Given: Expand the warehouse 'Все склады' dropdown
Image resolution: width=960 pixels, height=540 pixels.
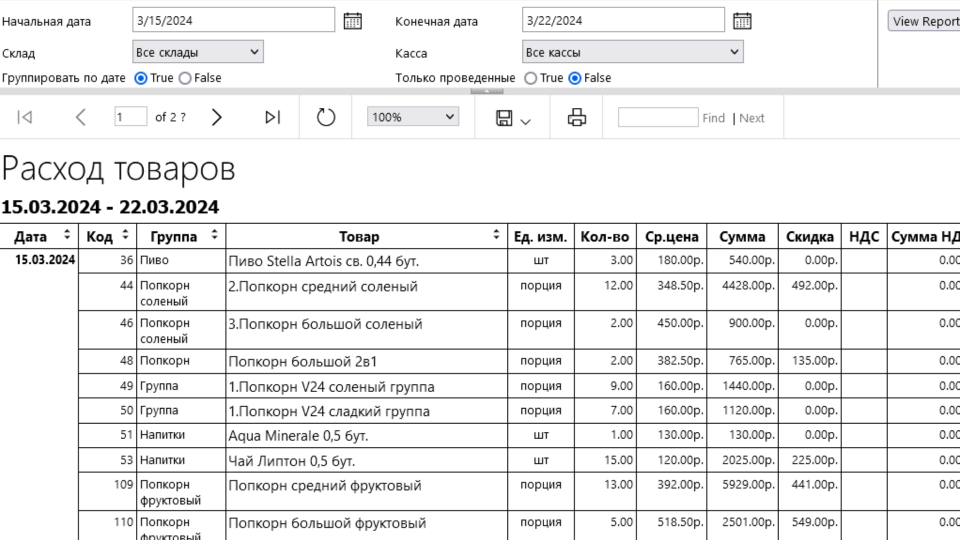Looking at the screenshot, I should [198, 52].
